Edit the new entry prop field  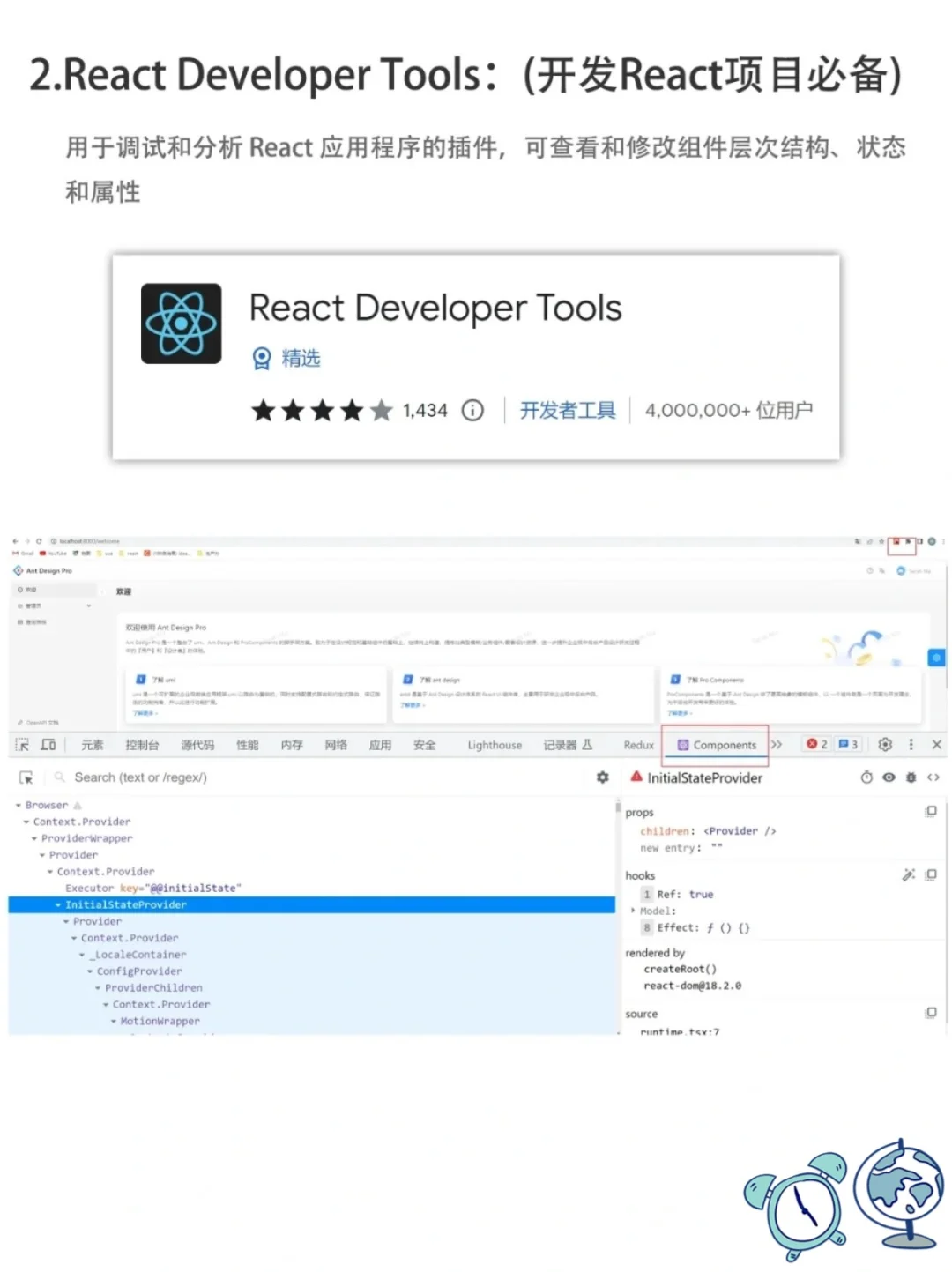681,848
